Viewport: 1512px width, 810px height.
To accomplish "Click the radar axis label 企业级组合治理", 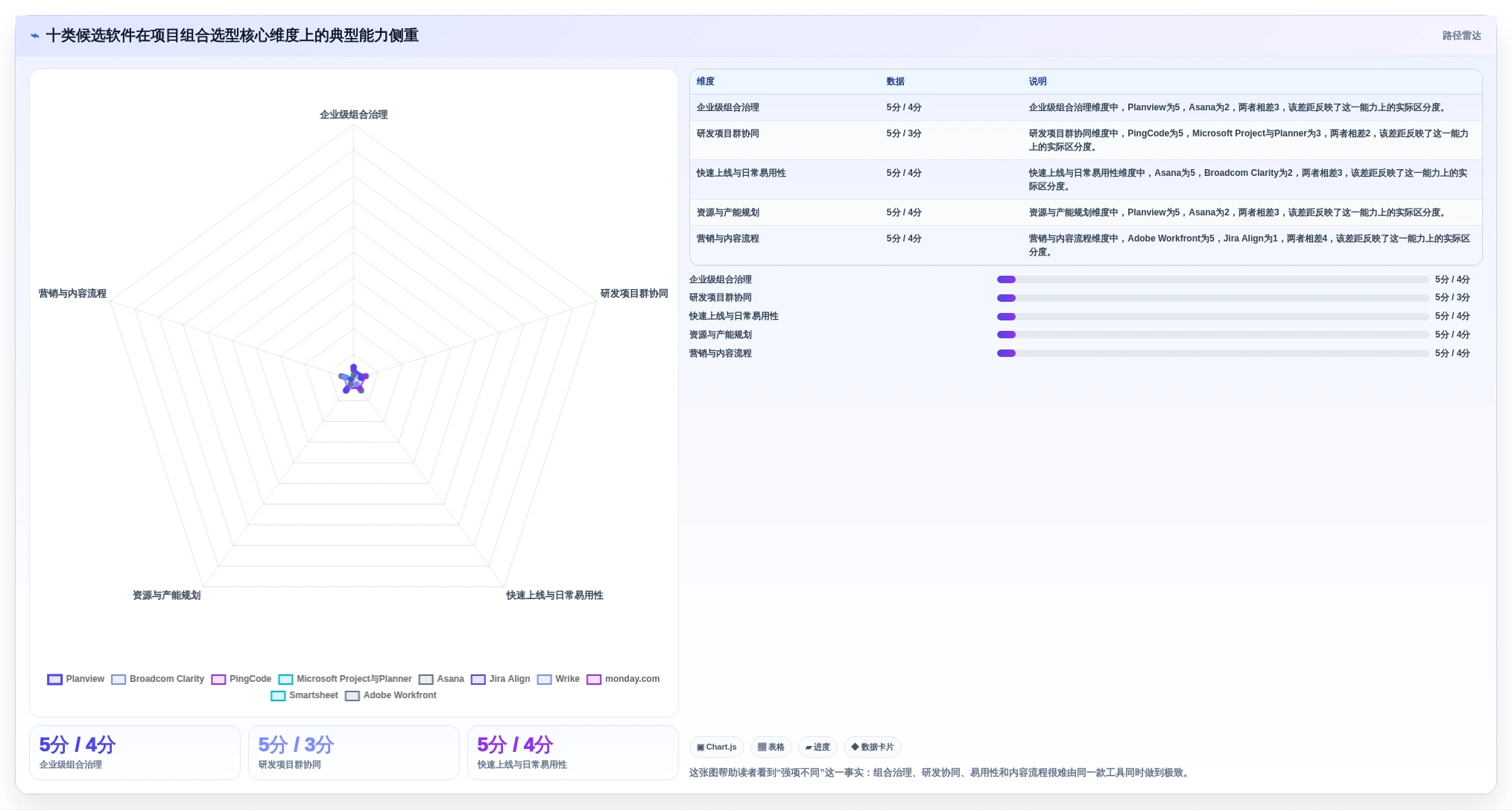I will [354, 115].
